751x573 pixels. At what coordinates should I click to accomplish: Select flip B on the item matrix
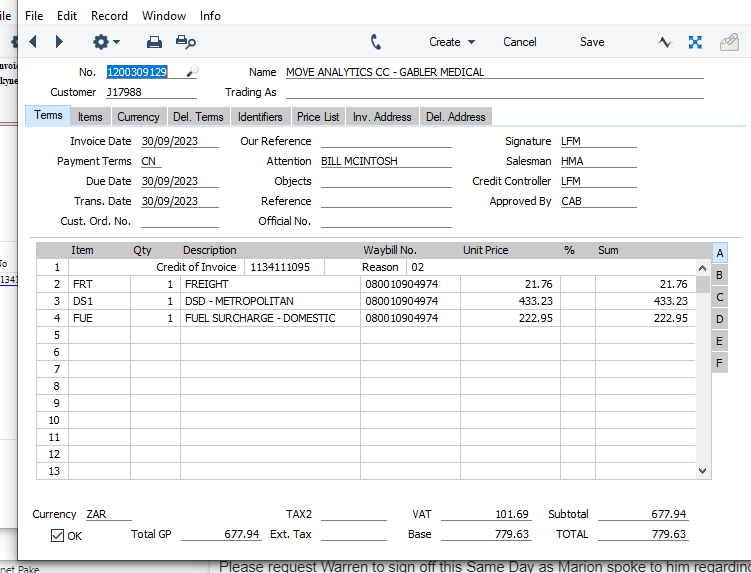tap(719, 275)
